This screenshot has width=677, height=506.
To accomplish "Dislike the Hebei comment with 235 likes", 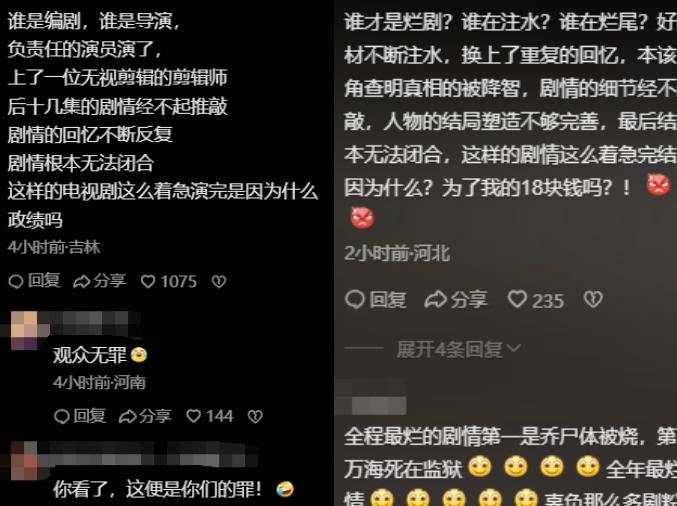I will 593,299.
